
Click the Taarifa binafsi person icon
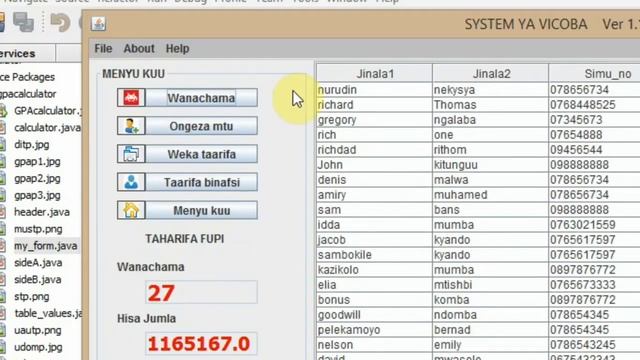coord(131,182)
